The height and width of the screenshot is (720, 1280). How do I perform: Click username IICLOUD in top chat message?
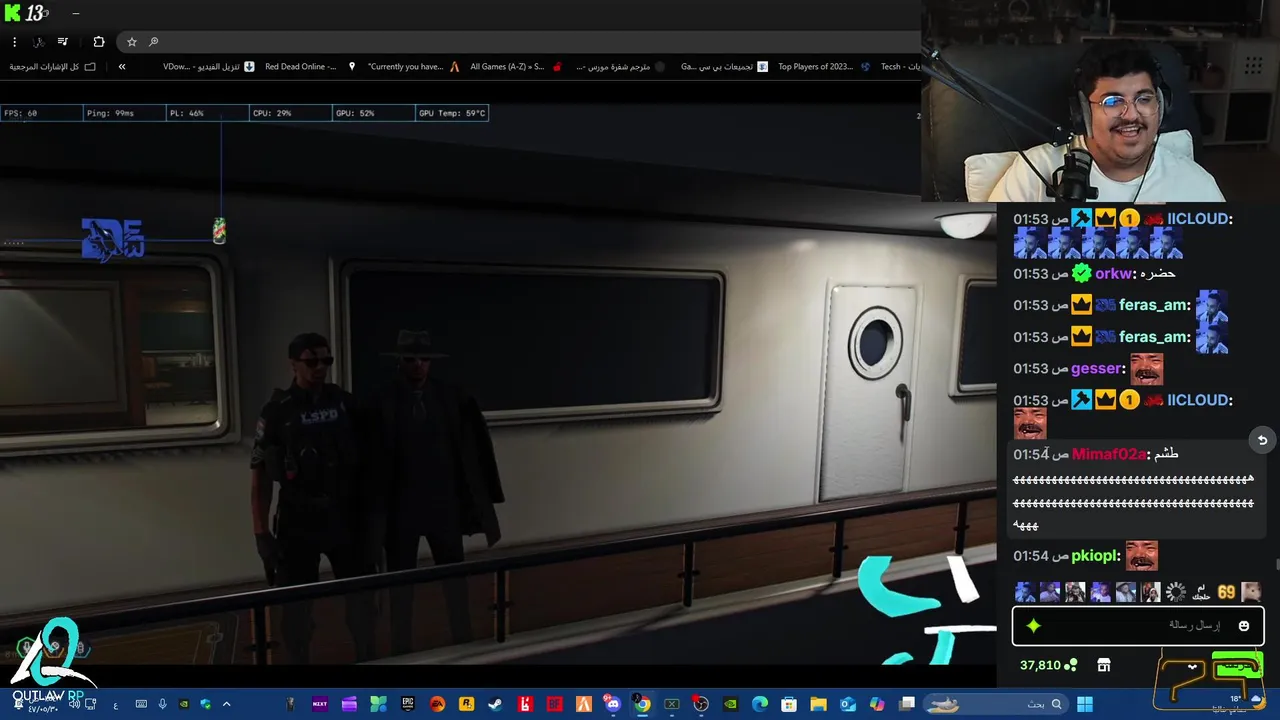coord(1199,219)
